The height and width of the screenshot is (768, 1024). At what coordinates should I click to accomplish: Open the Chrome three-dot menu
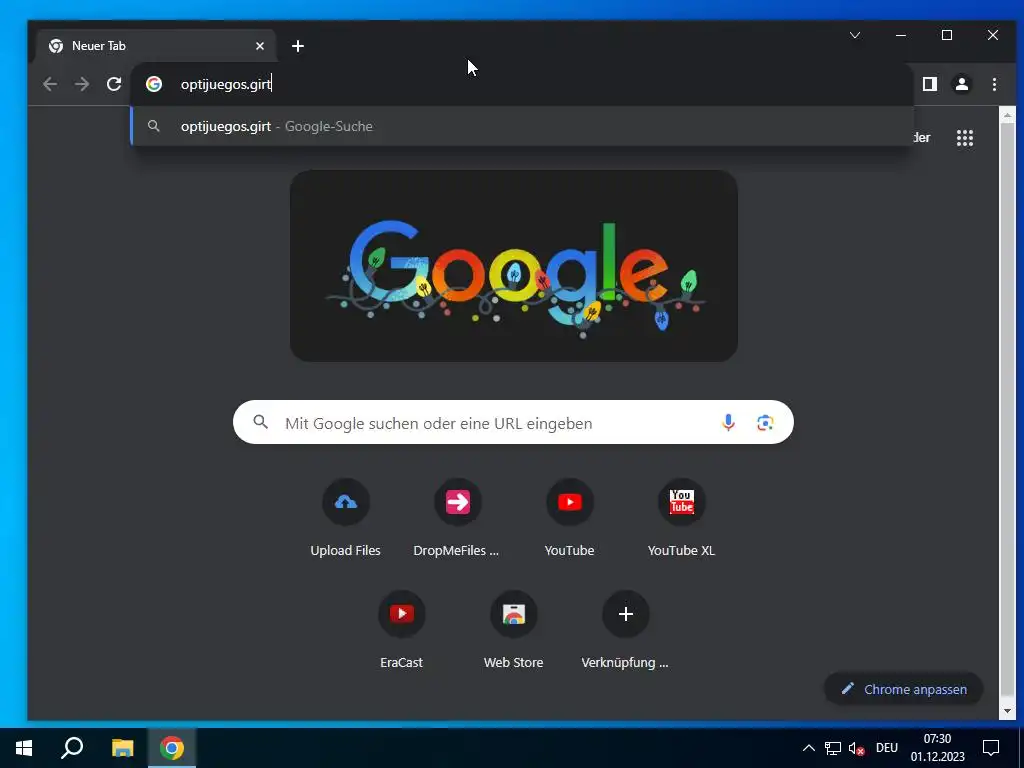pyautogui.click(x=994, y=84)
